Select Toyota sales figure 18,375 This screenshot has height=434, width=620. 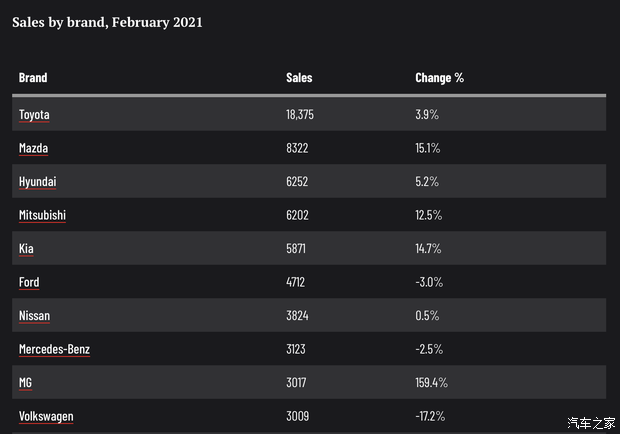[300, 115]
